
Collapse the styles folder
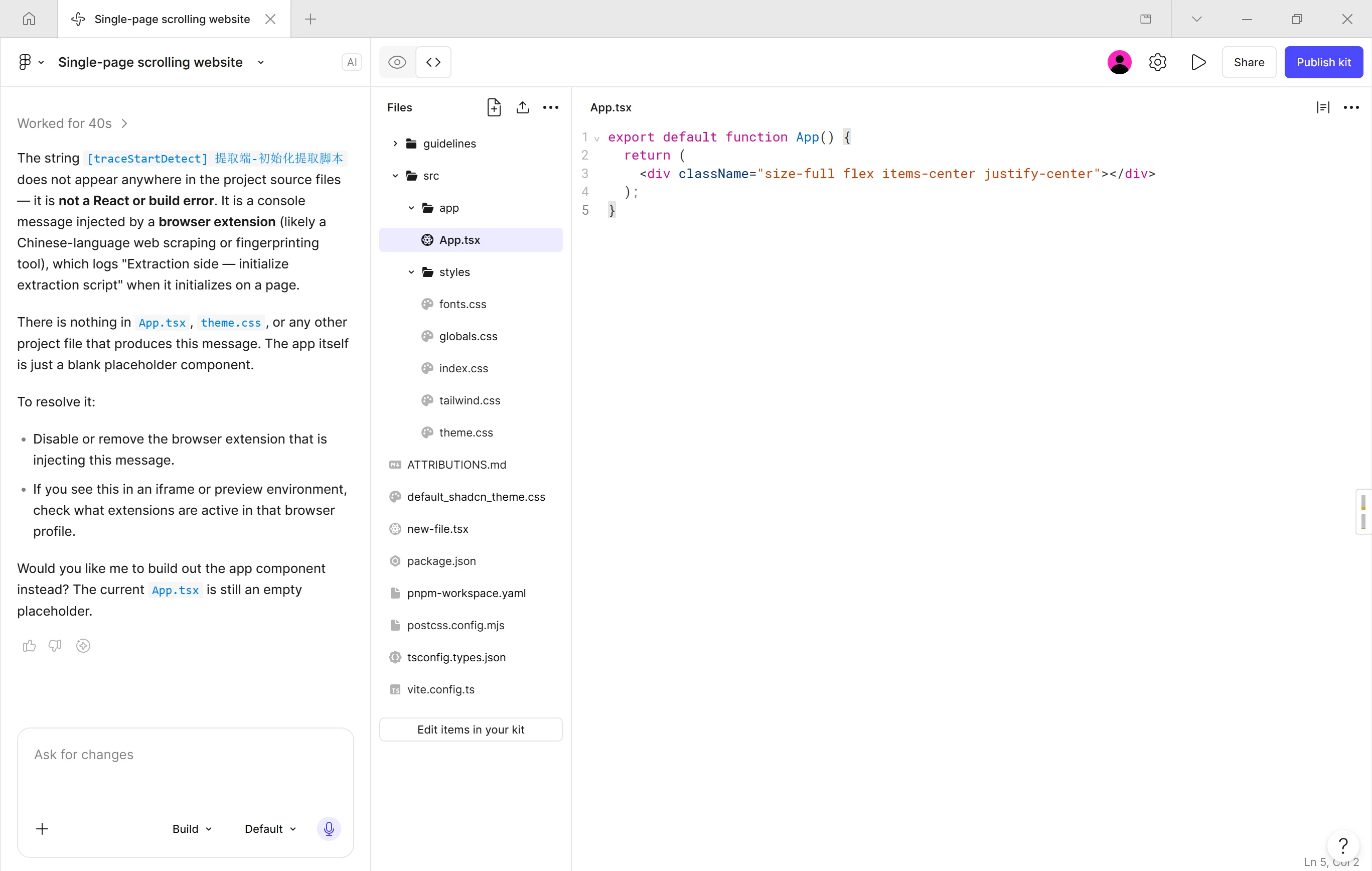[x=411, y=272]
